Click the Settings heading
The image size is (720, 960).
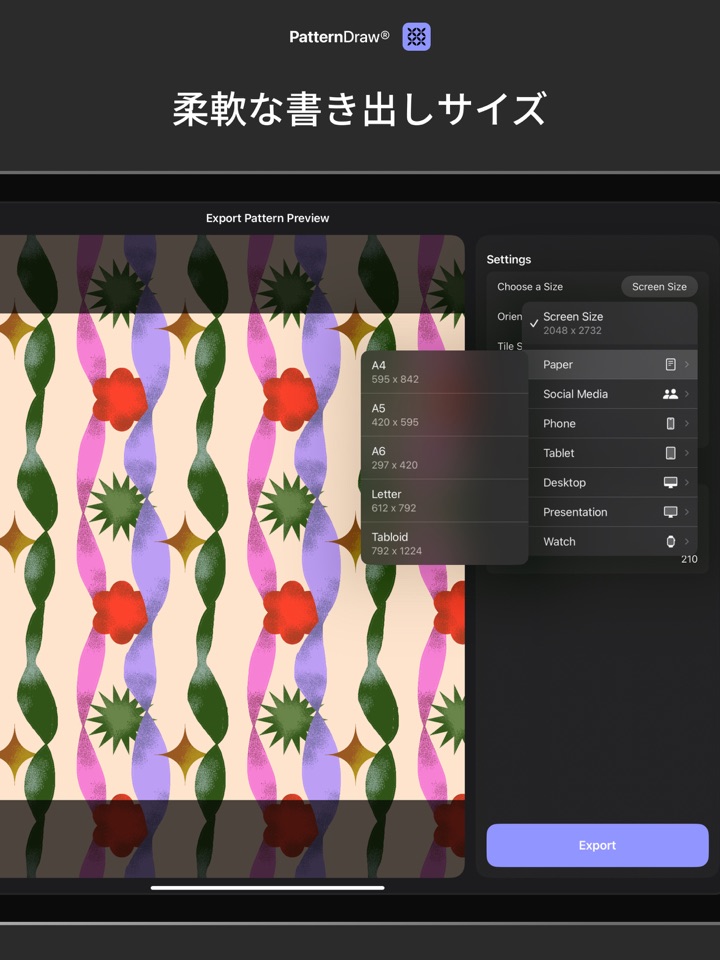pyautogui.click(x=509, y=259)
